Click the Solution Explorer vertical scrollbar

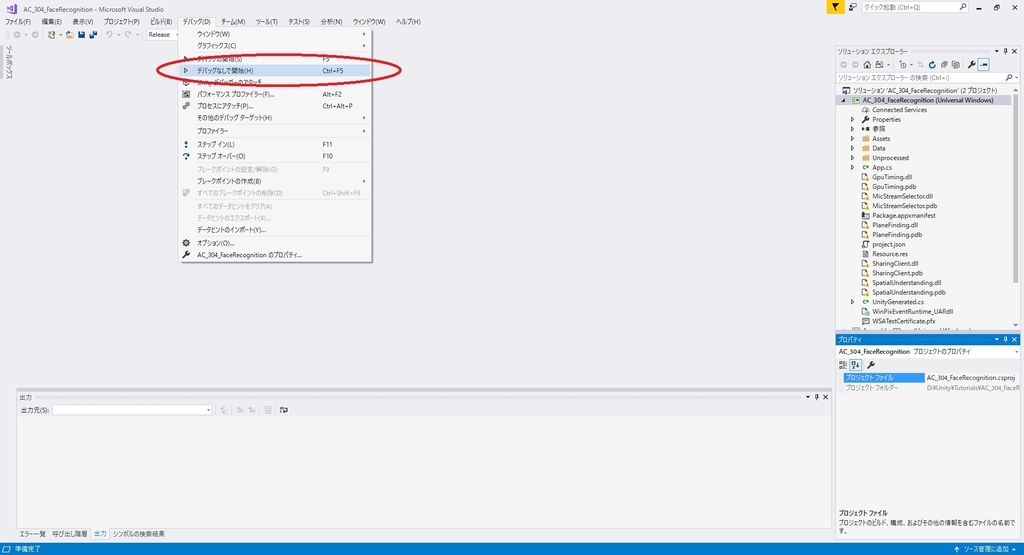coord(1016,189)
